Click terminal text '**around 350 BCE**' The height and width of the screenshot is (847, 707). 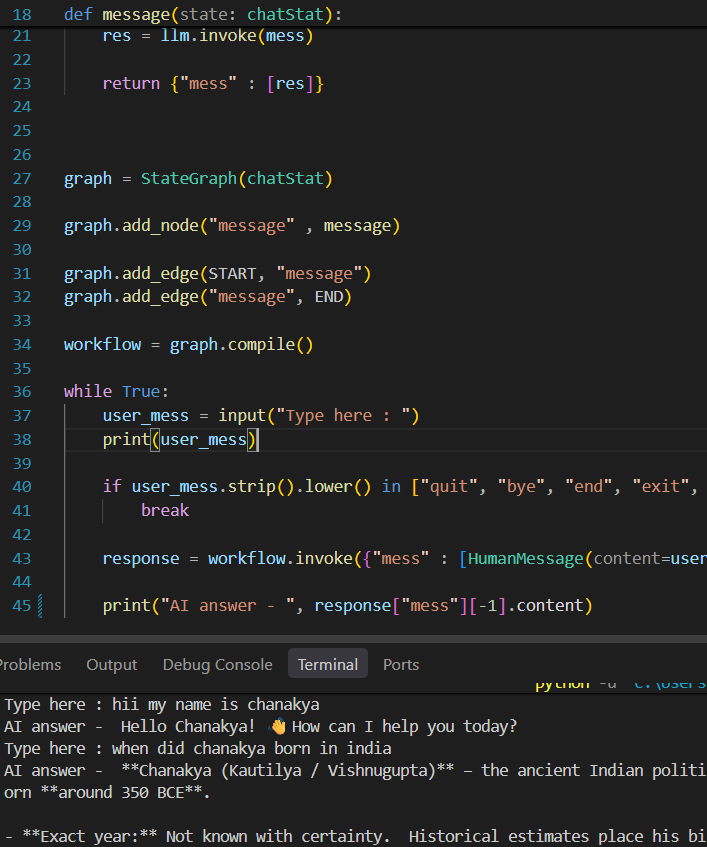click(x=122, y=792)
